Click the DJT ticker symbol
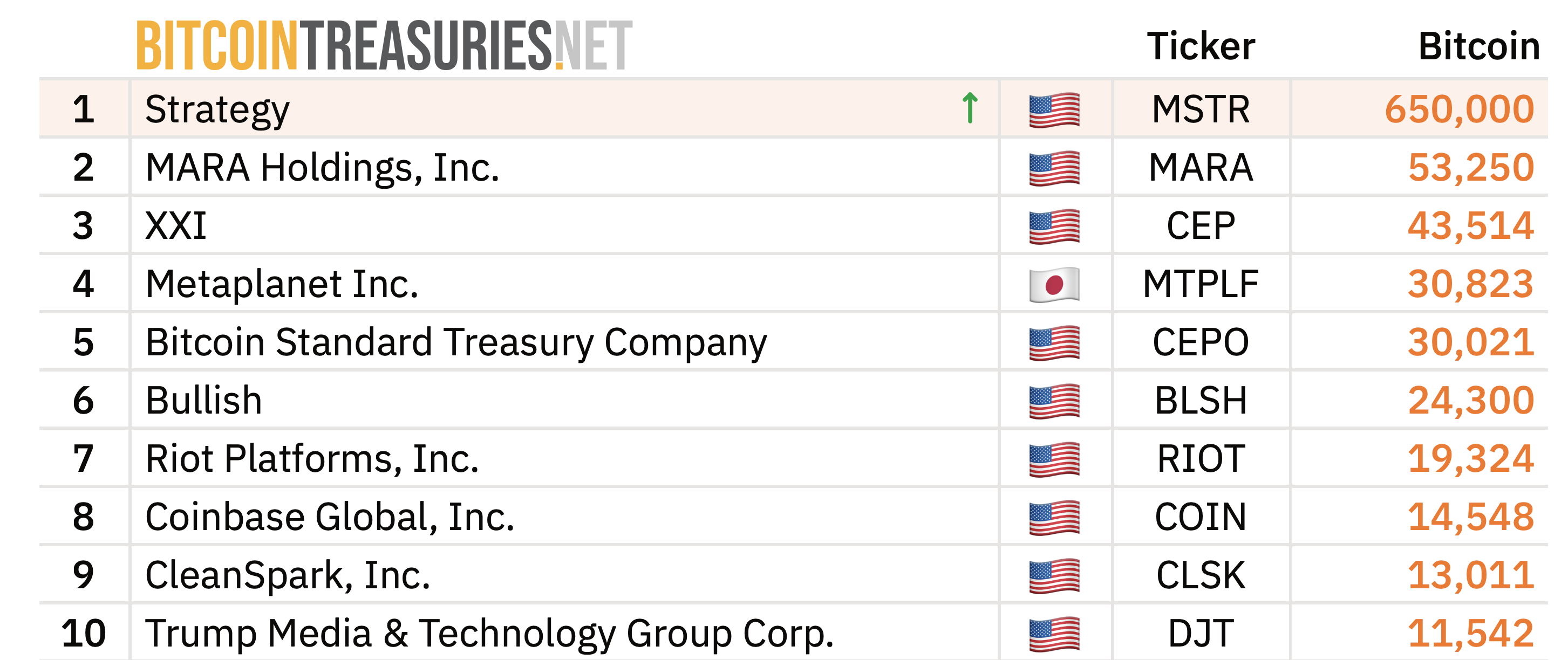Viewport: 1568px width, 660px height. [1201, 634]
